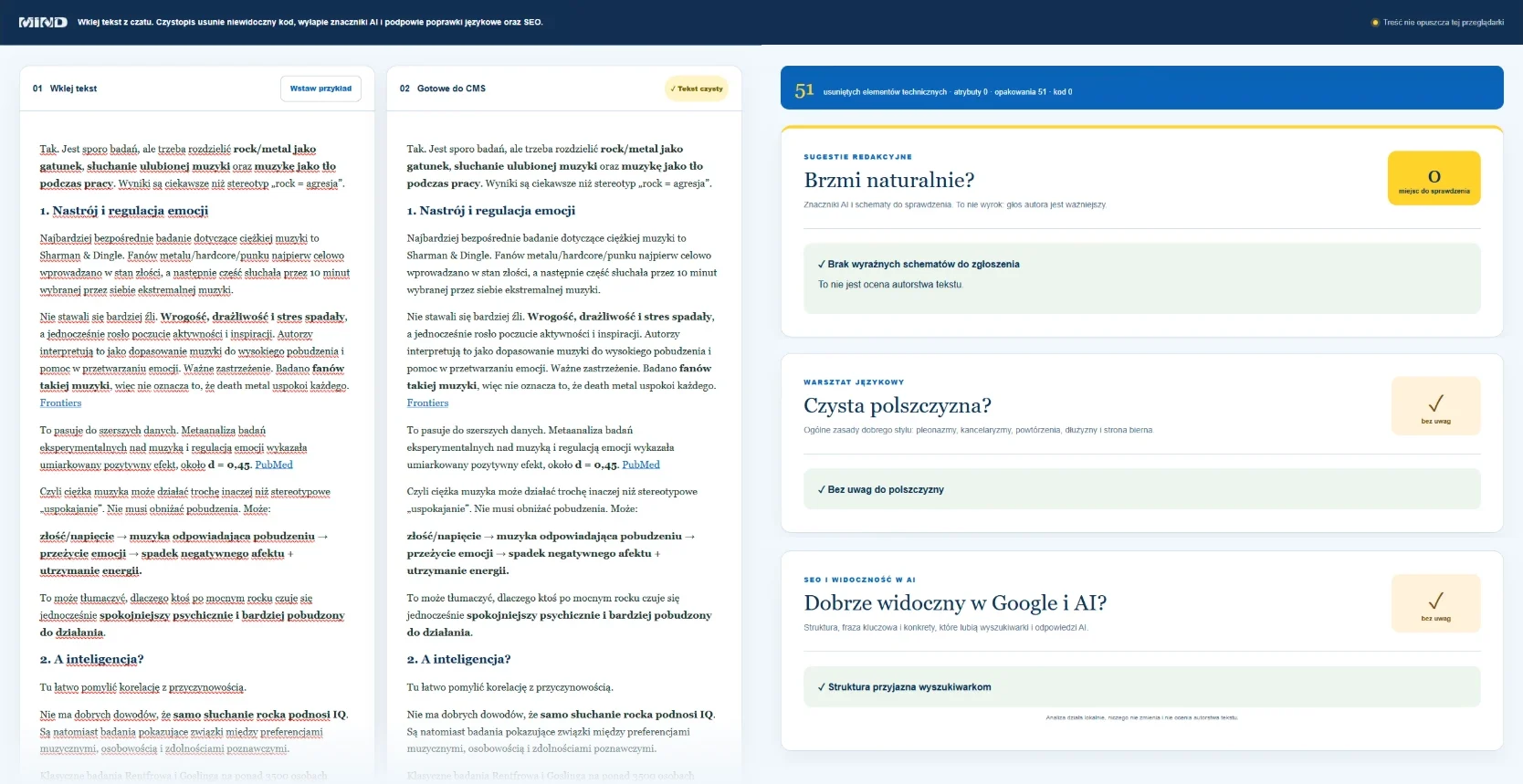Click the checkmark badge in Warsztat językowy card
The image size is (1523, 784).
tap(1435, 406)
